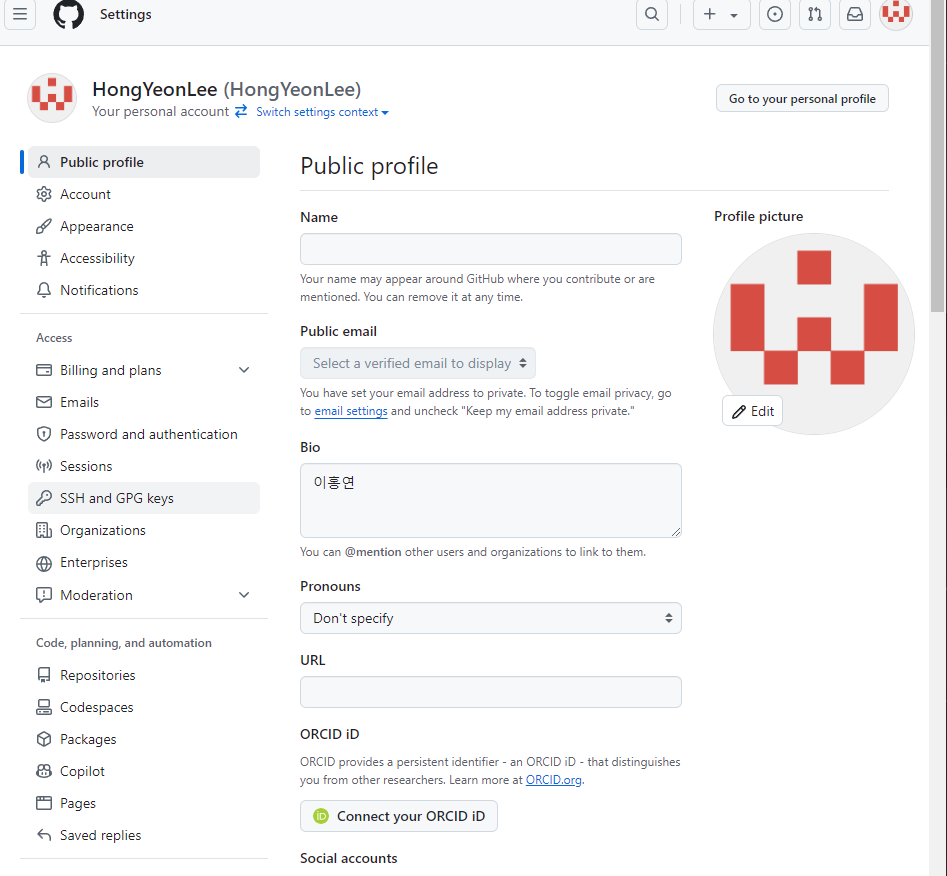Click the GitHub Octocat logo
Viewport: 947px width, 876px height.
click(68, 14)
